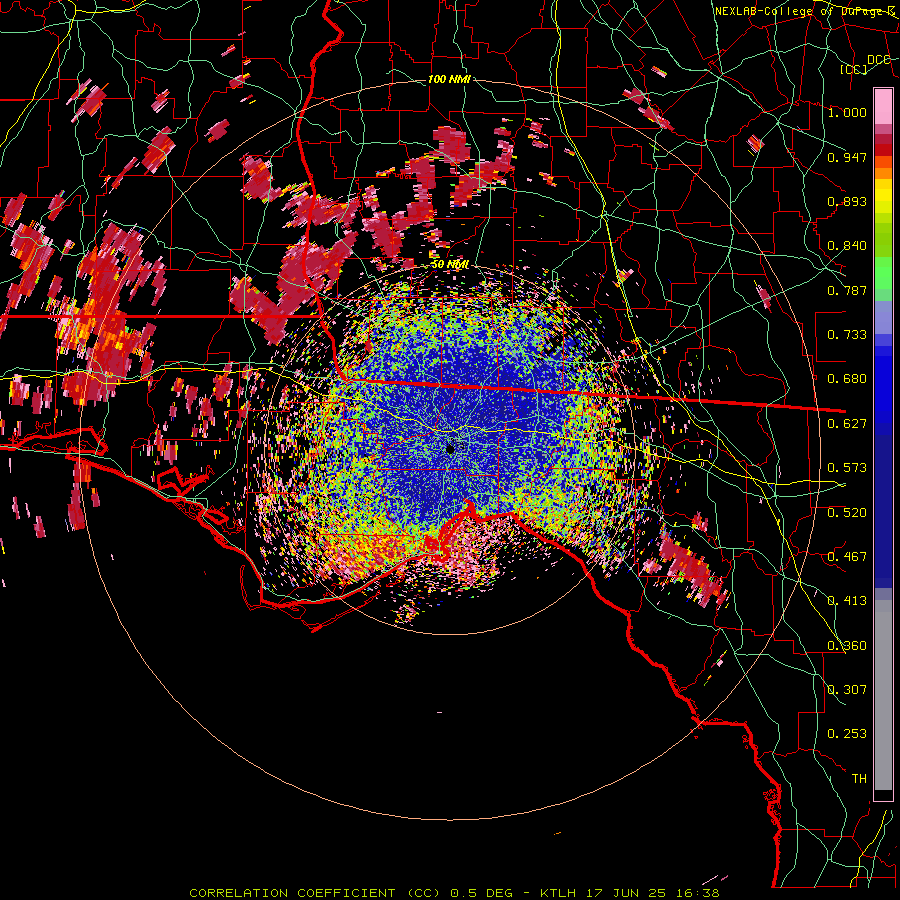Click the 0.520 color scale value
900x900 pixels.
point(847,512)
